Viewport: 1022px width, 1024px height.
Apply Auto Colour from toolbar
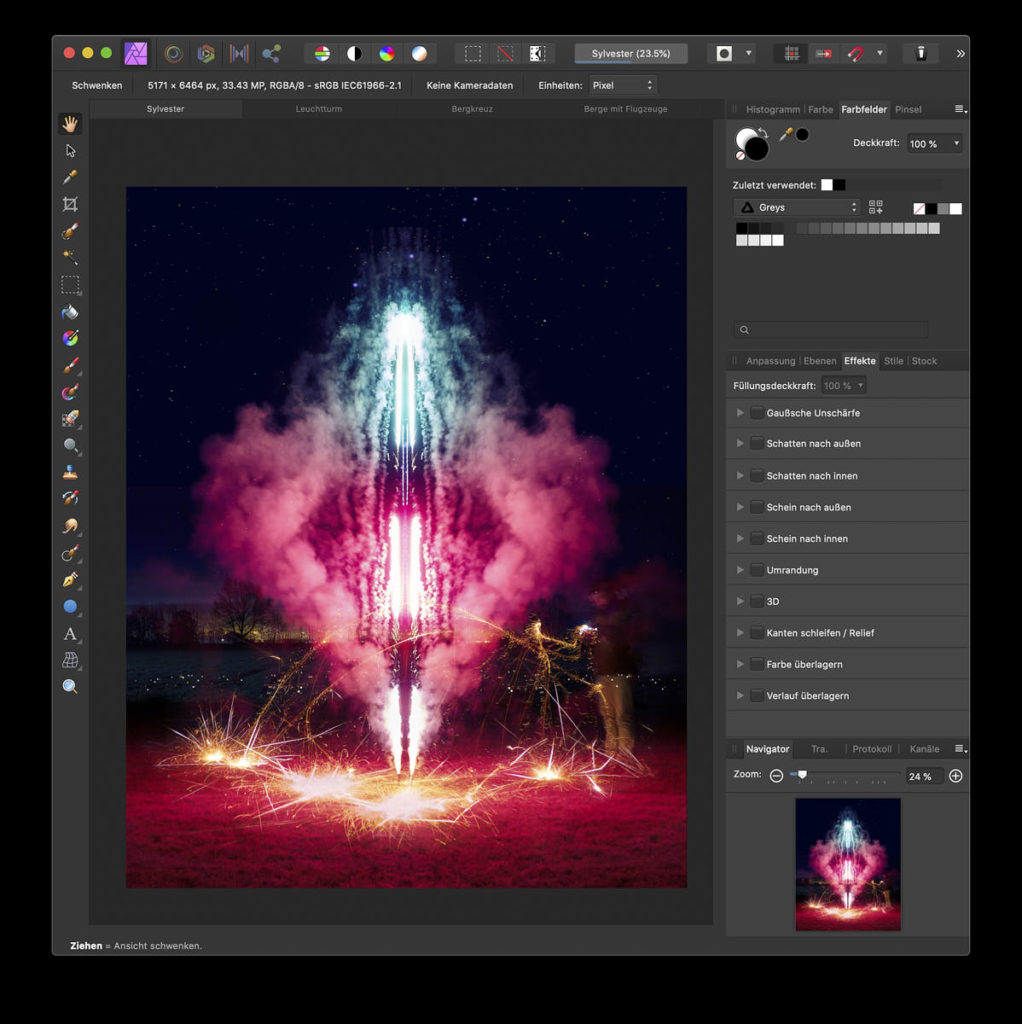pos(387,54)
